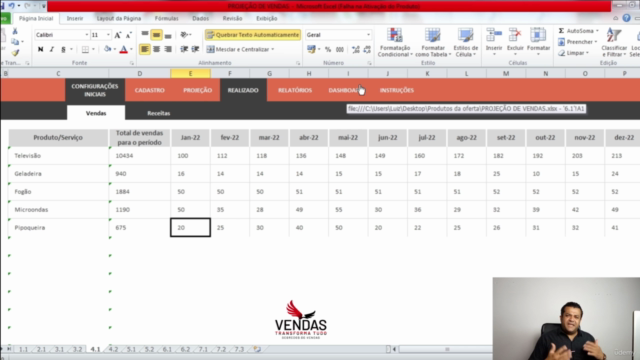The width and height of the screenshot is (640, 360).
Task: Click the Format Painter brush icon
Action: (x=15, y=53)
